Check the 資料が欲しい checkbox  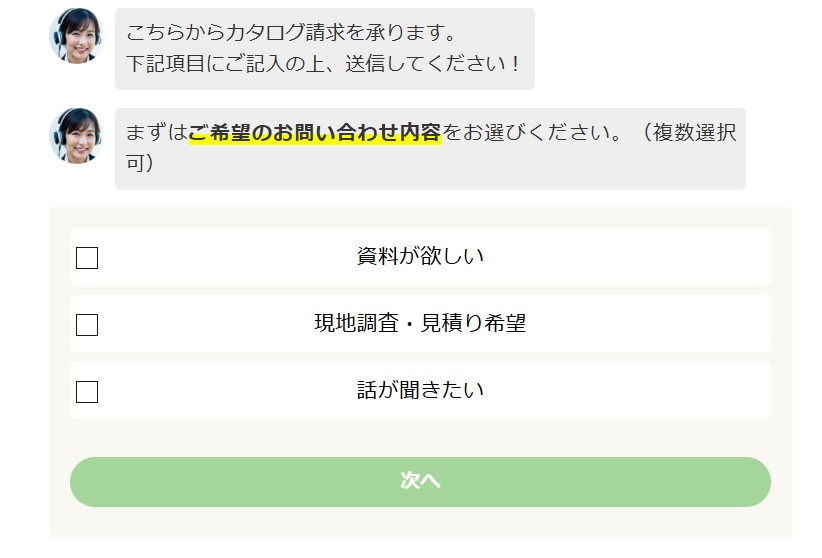click(x=87, y=258)
